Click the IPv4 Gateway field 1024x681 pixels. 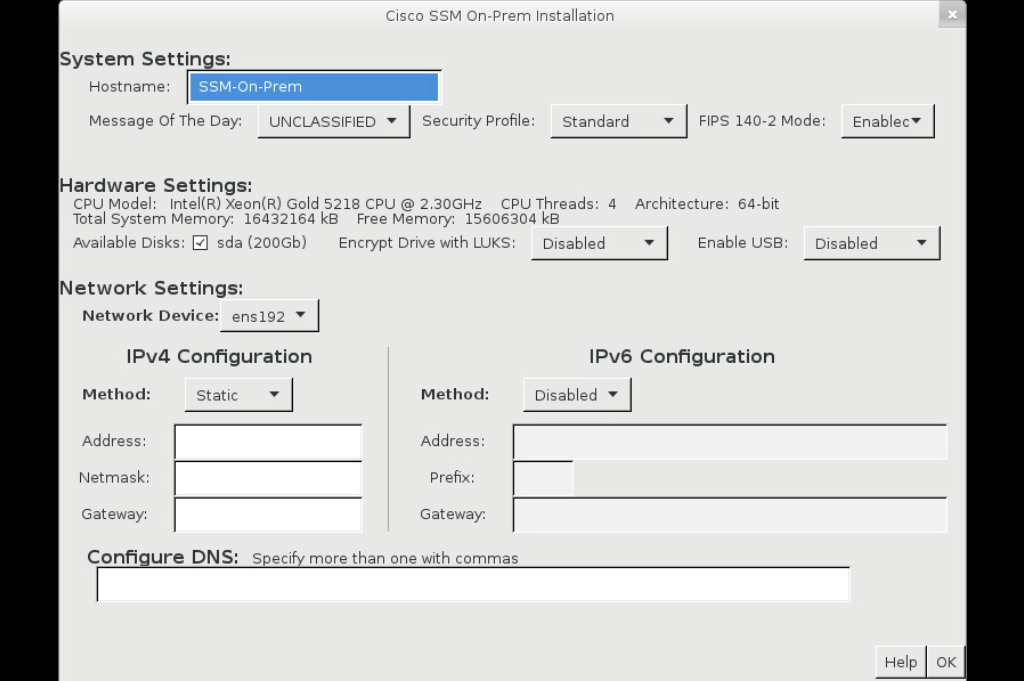[x=268, y=515]
